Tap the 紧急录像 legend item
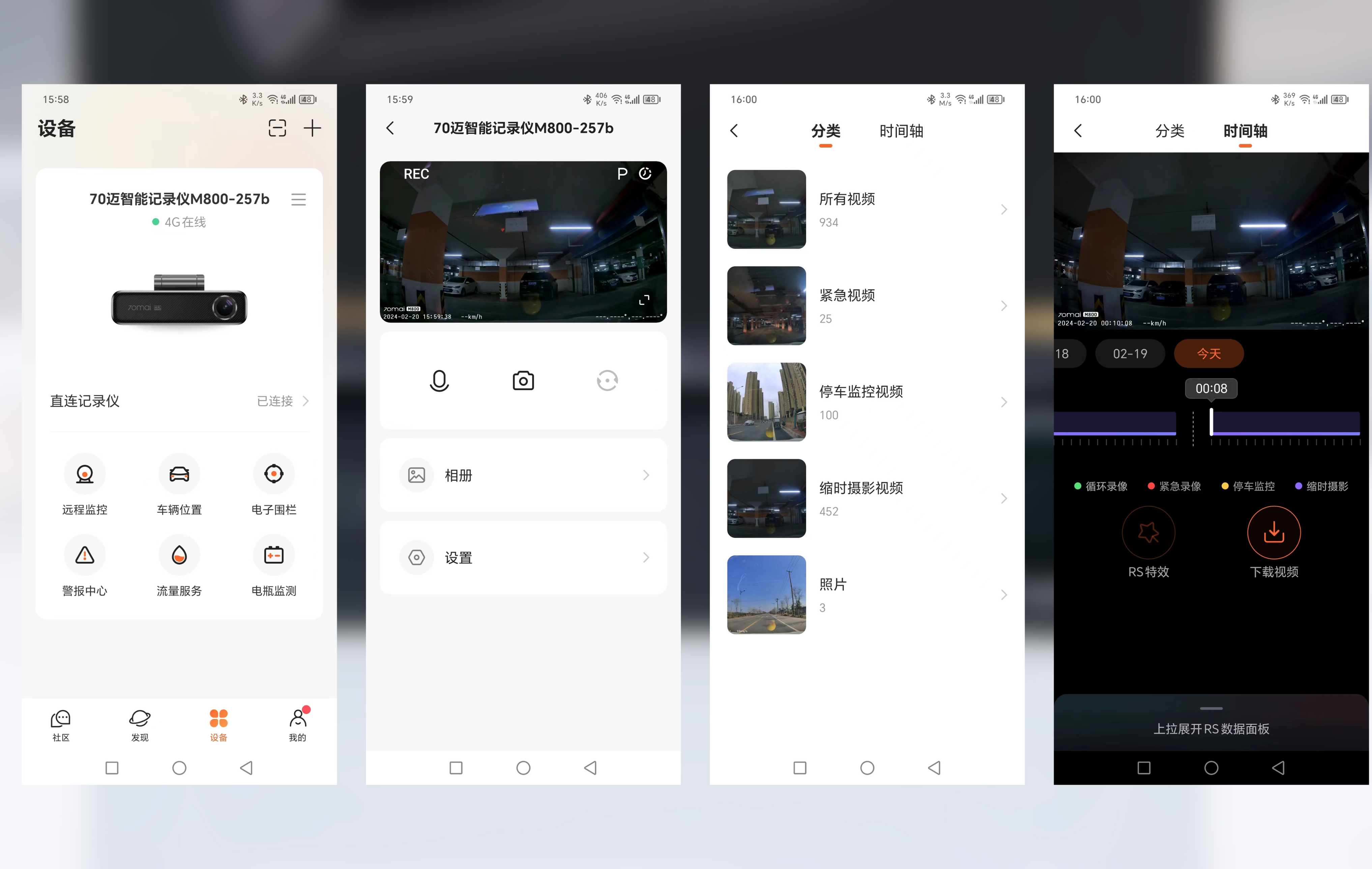Image resolution: width=1372 pixels, height=869 pixels. click(1174, 486)
